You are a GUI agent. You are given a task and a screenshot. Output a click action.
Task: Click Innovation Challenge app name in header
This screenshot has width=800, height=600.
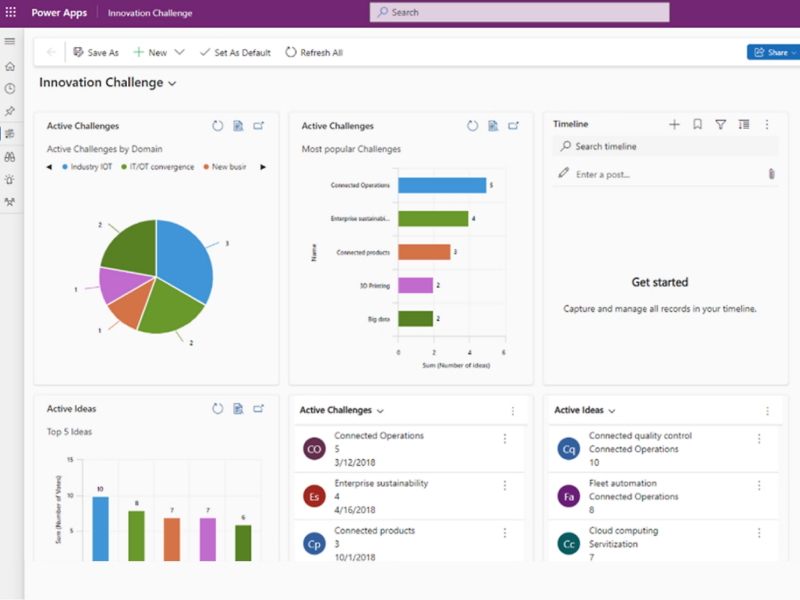point(150,13)
